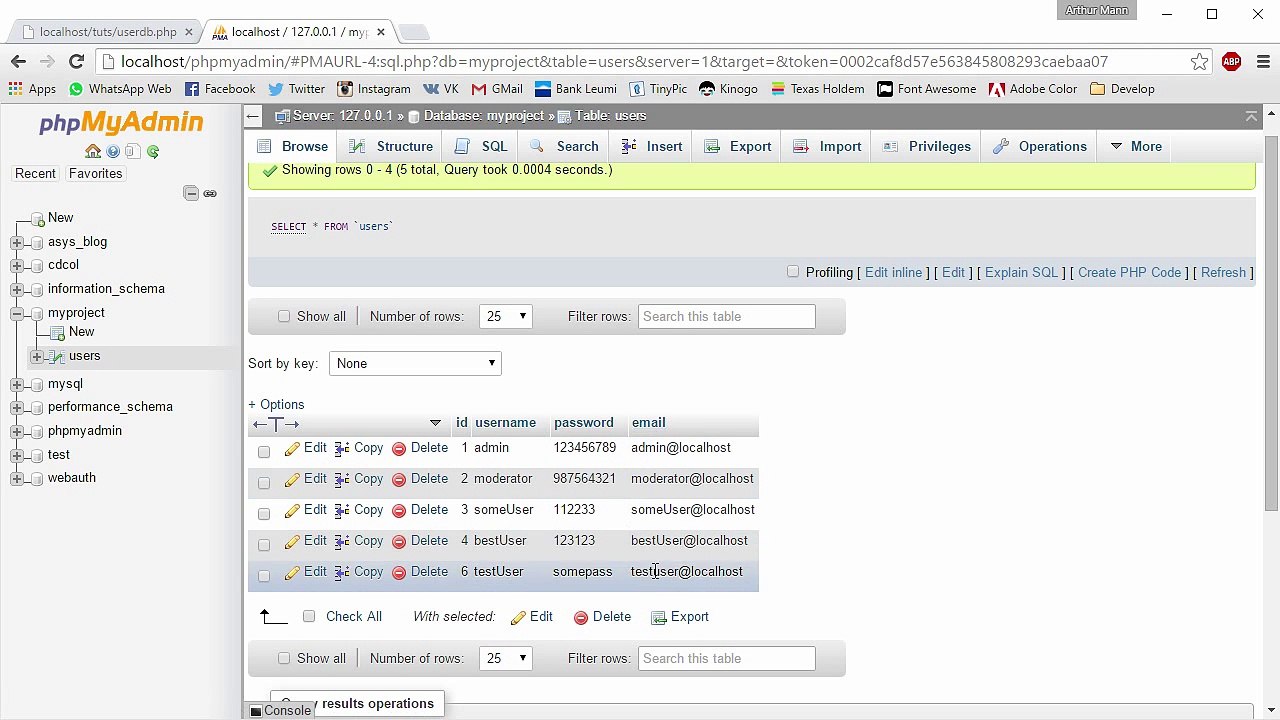Screen dimensions: 1280x720
Task: Enable the top Show all checkbox
Action: (284, 316)
